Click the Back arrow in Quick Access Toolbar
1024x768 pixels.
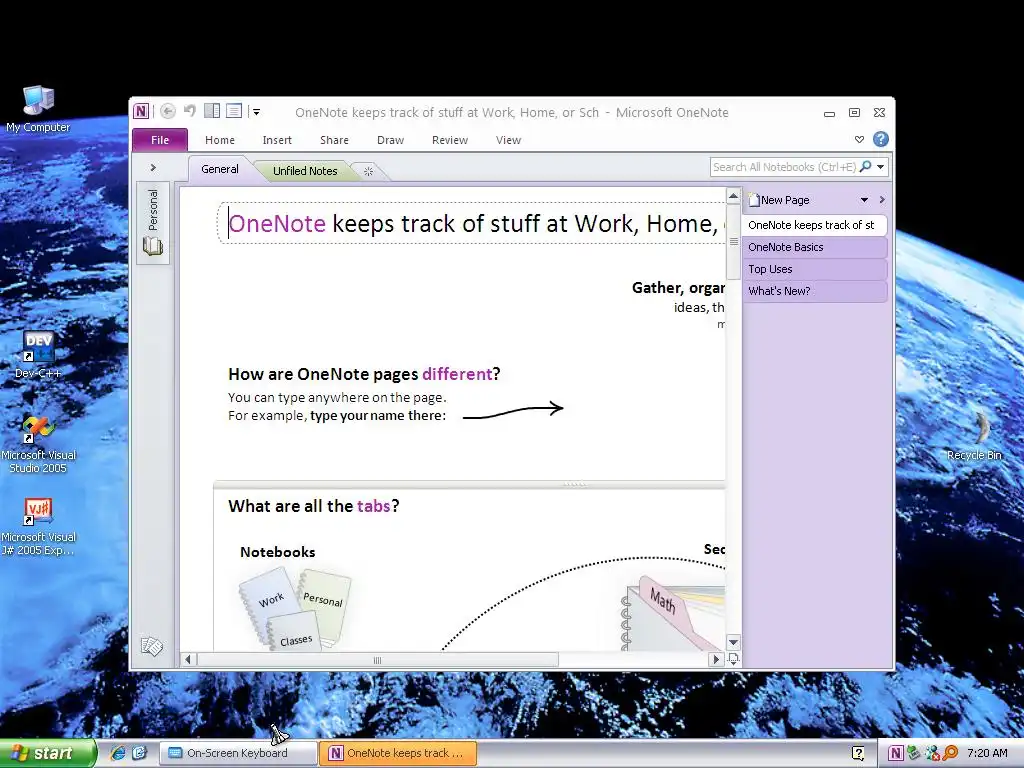point(168,112)
